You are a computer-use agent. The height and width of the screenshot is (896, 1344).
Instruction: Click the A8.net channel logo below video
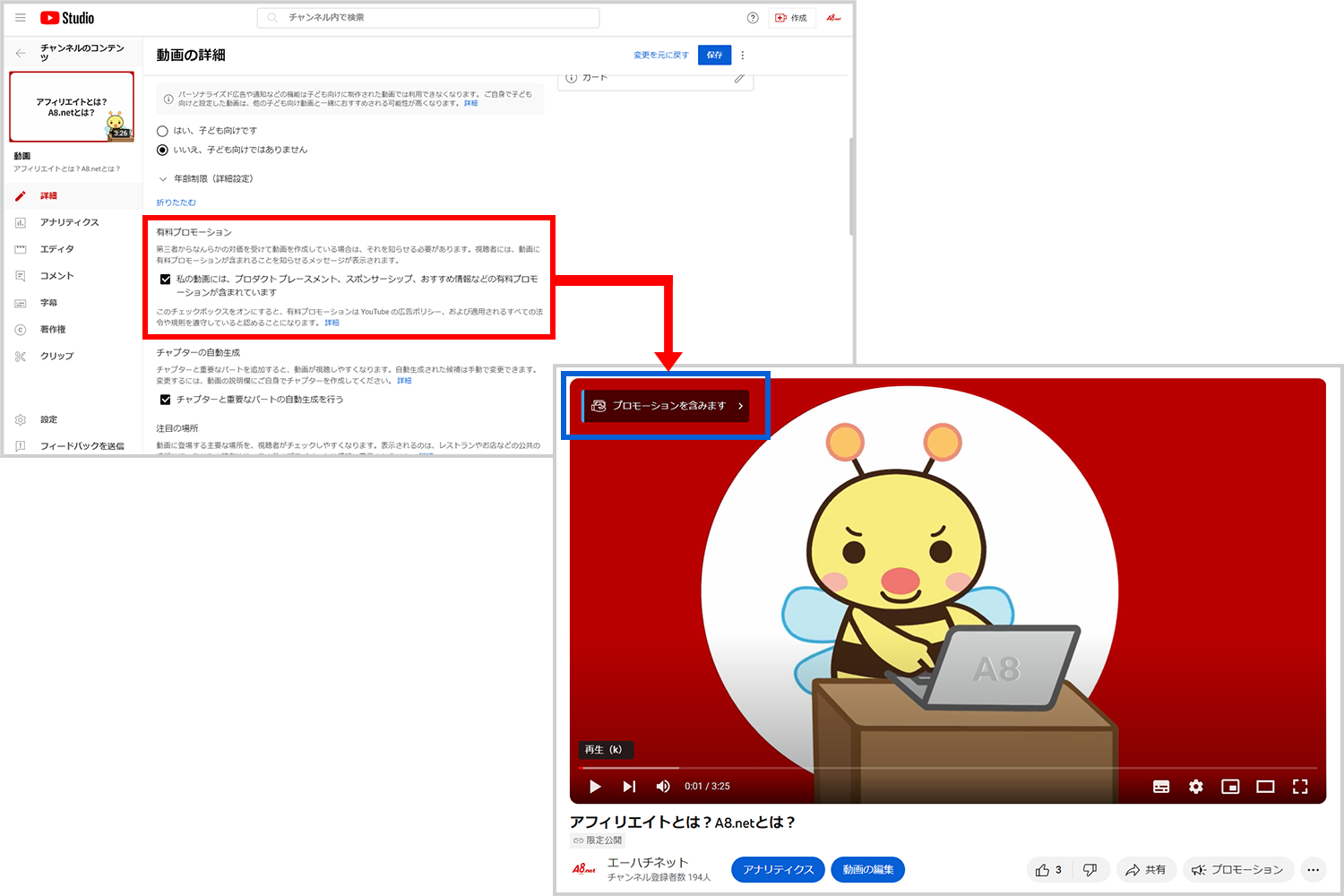[x=584, y=869]
